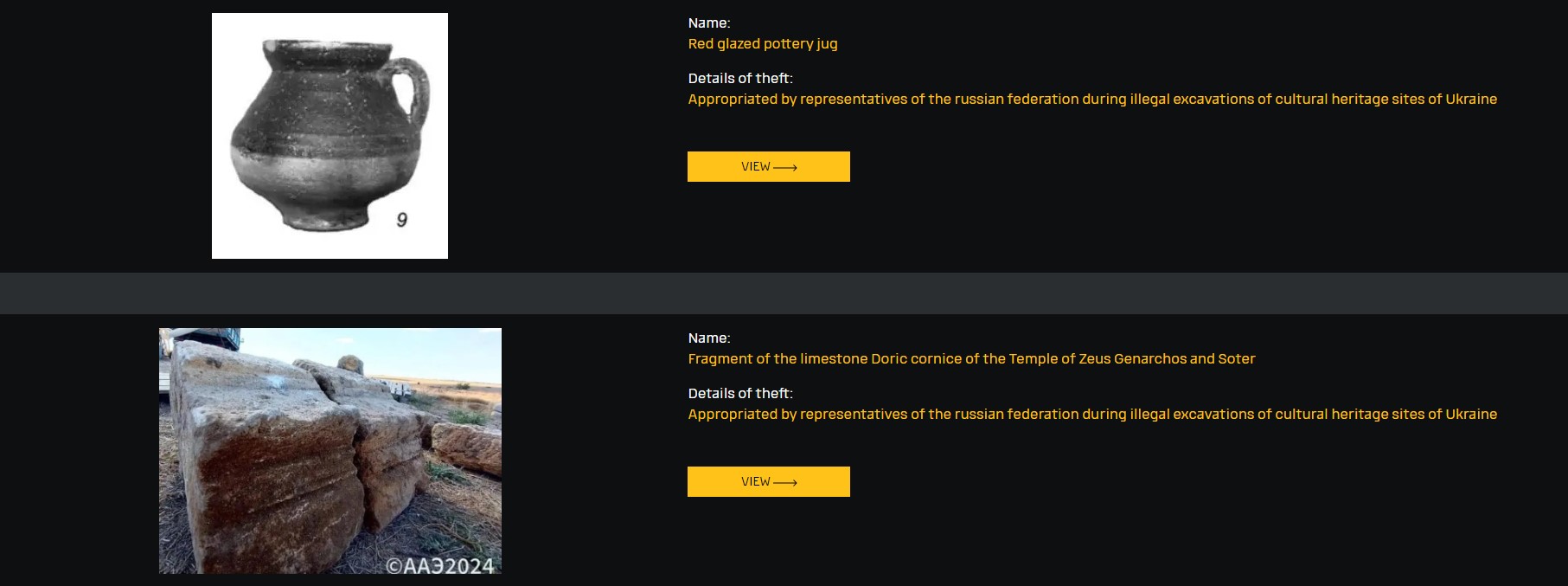The image size is (1568, 586).
Task: Click the 'Name:' label above the cornice title
Action: (x=709, y=338)
